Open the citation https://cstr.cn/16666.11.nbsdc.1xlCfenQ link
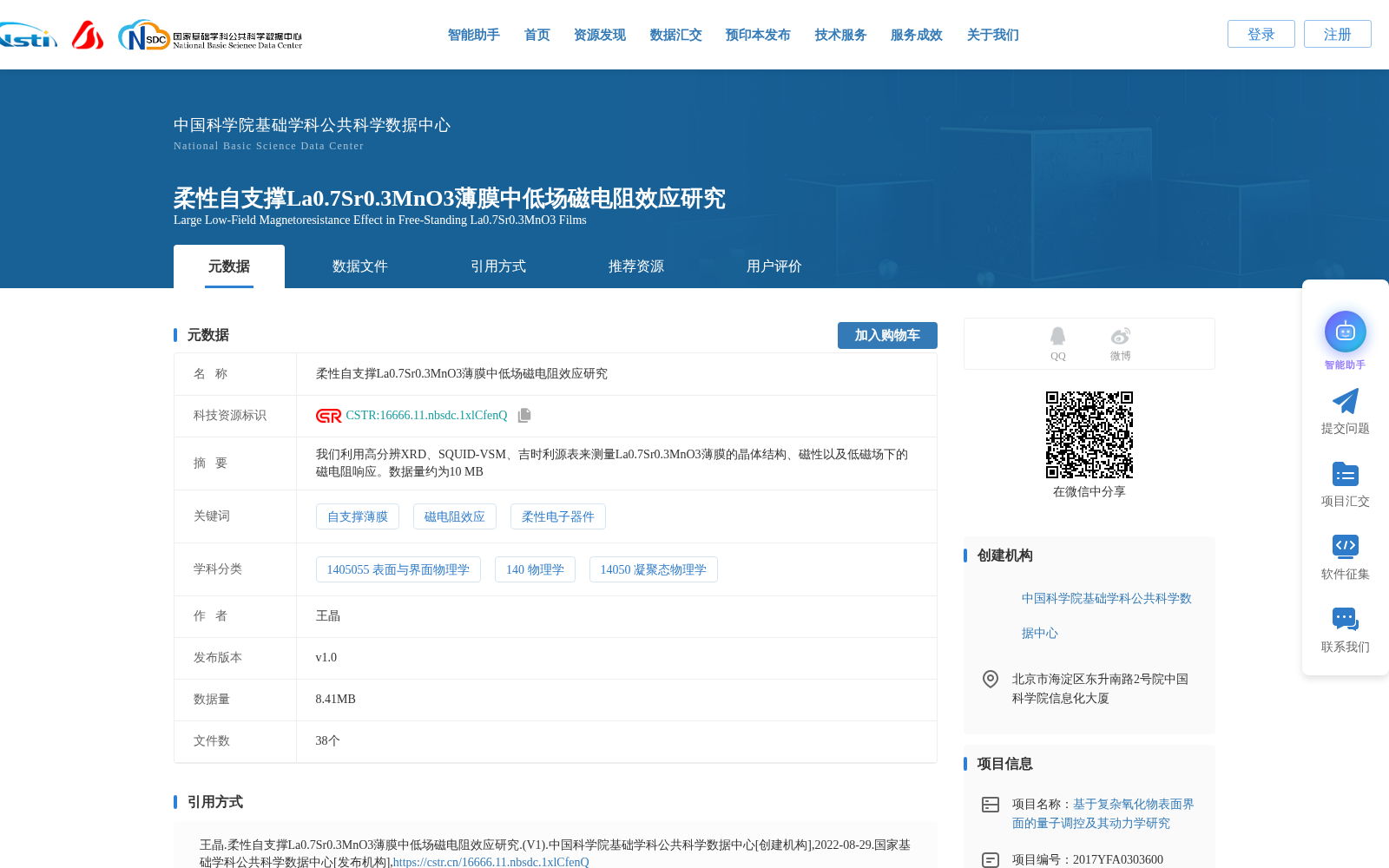1389x868 pixels. click(490, 862)
